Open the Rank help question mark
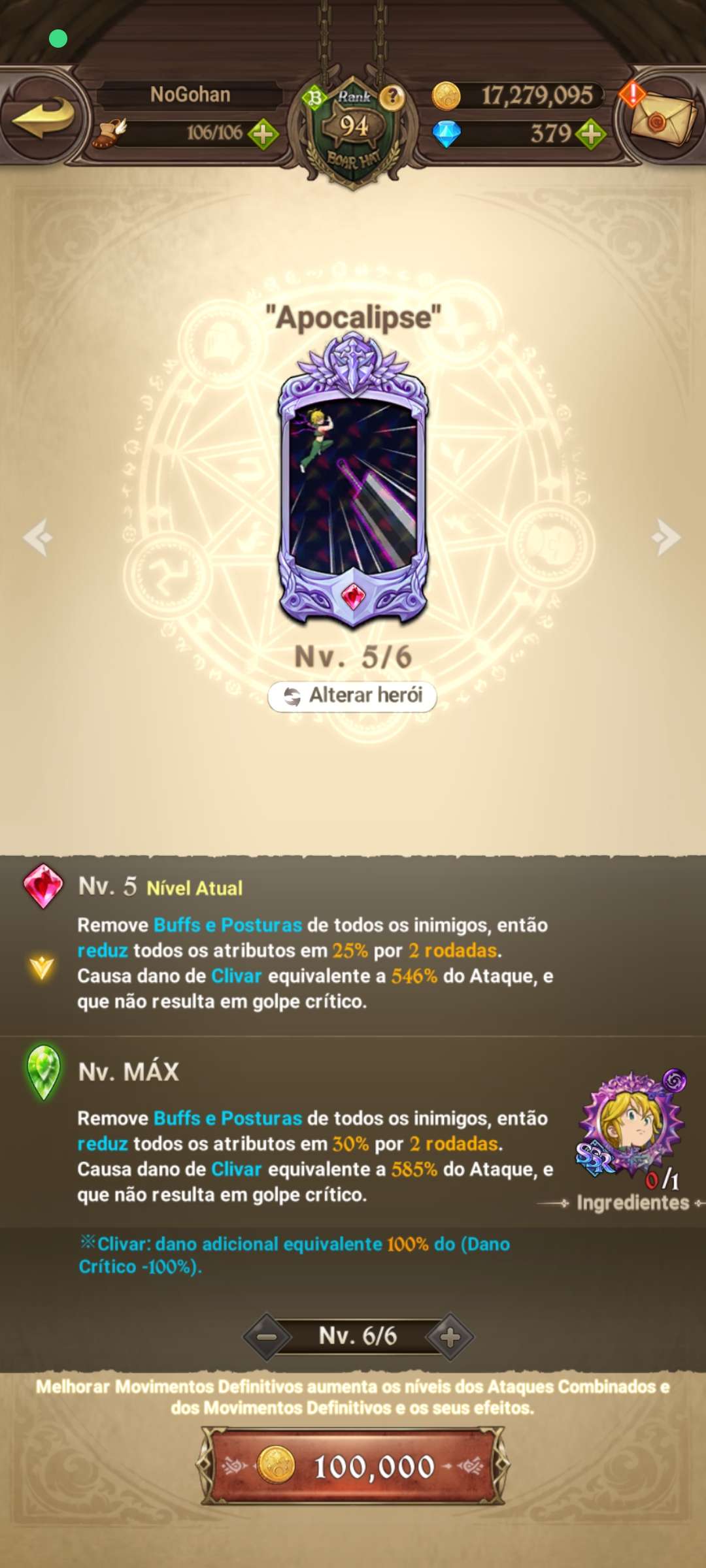This screenshot has width=706, height=1568. point(392,97)
